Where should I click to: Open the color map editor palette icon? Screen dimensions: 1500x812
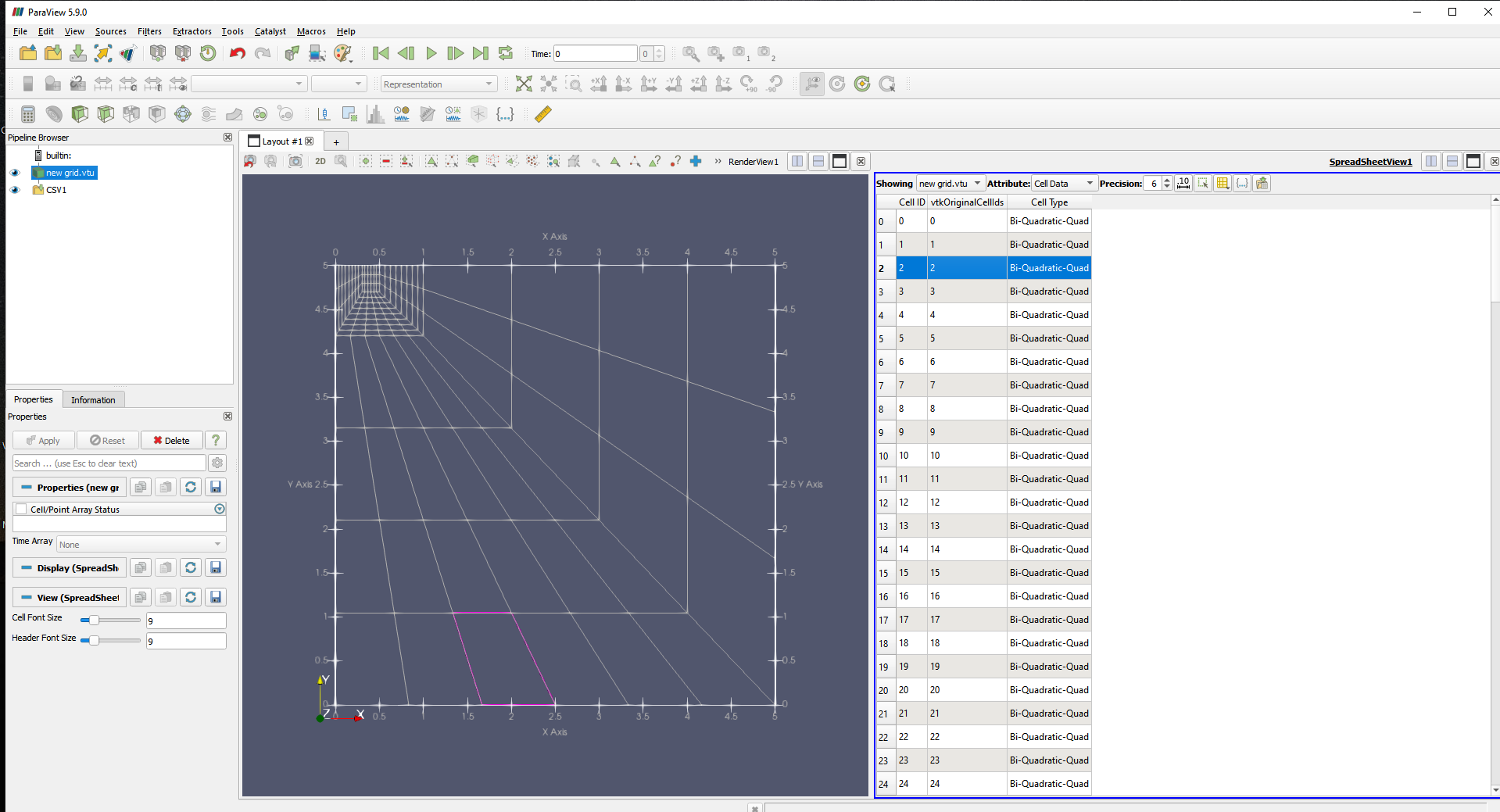[342, 53]
